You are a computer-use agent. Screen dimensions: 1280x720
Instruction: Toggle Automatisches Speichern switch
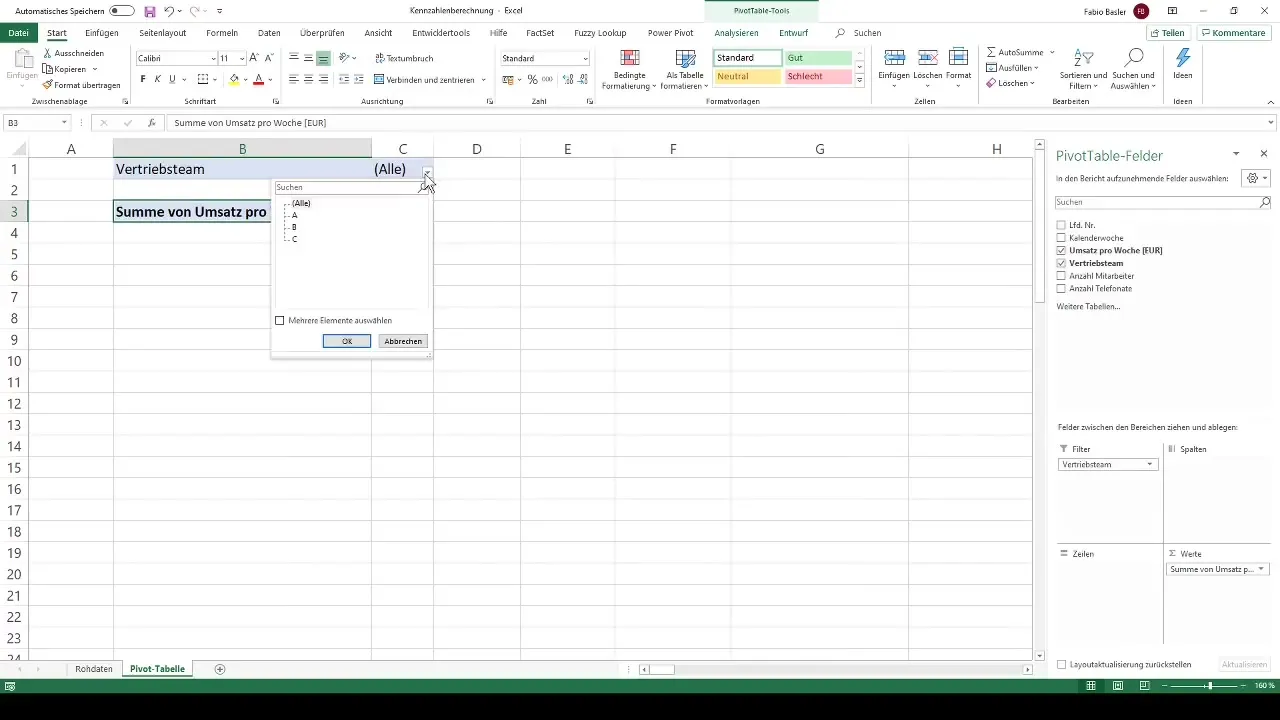click(122, 10)
